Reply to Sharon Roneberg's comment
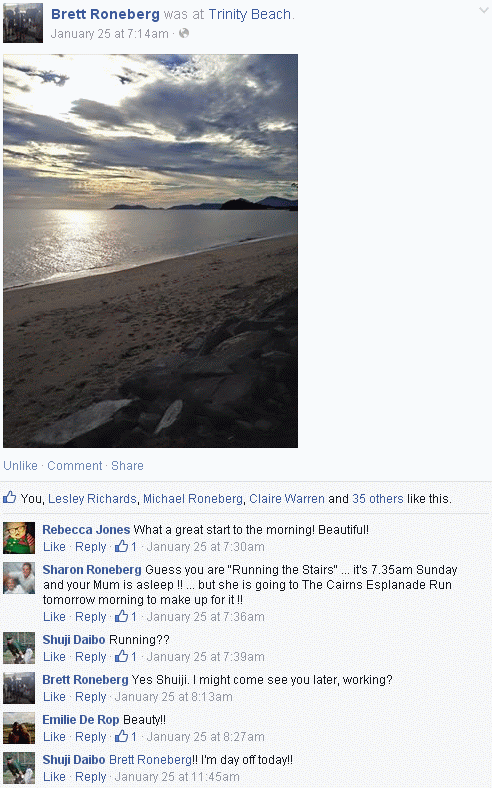 [90, 617]
